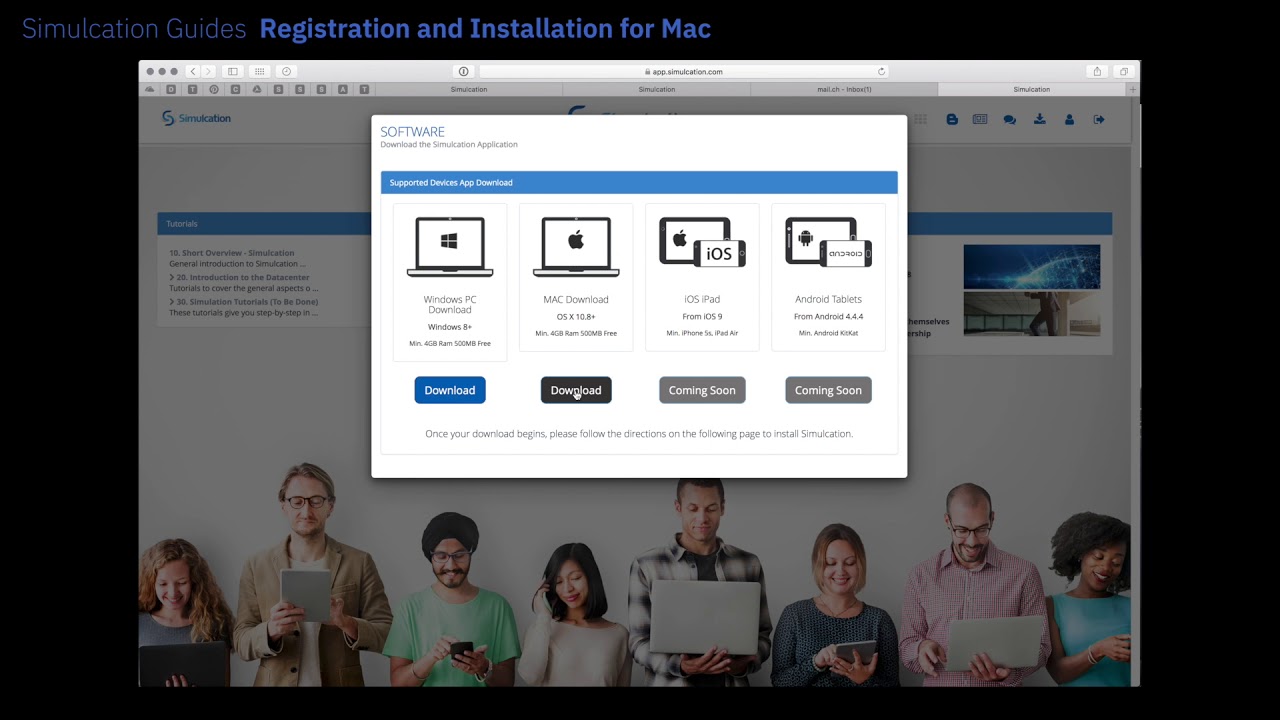Click the app.simulcation.com address bar

click(683, 71)
